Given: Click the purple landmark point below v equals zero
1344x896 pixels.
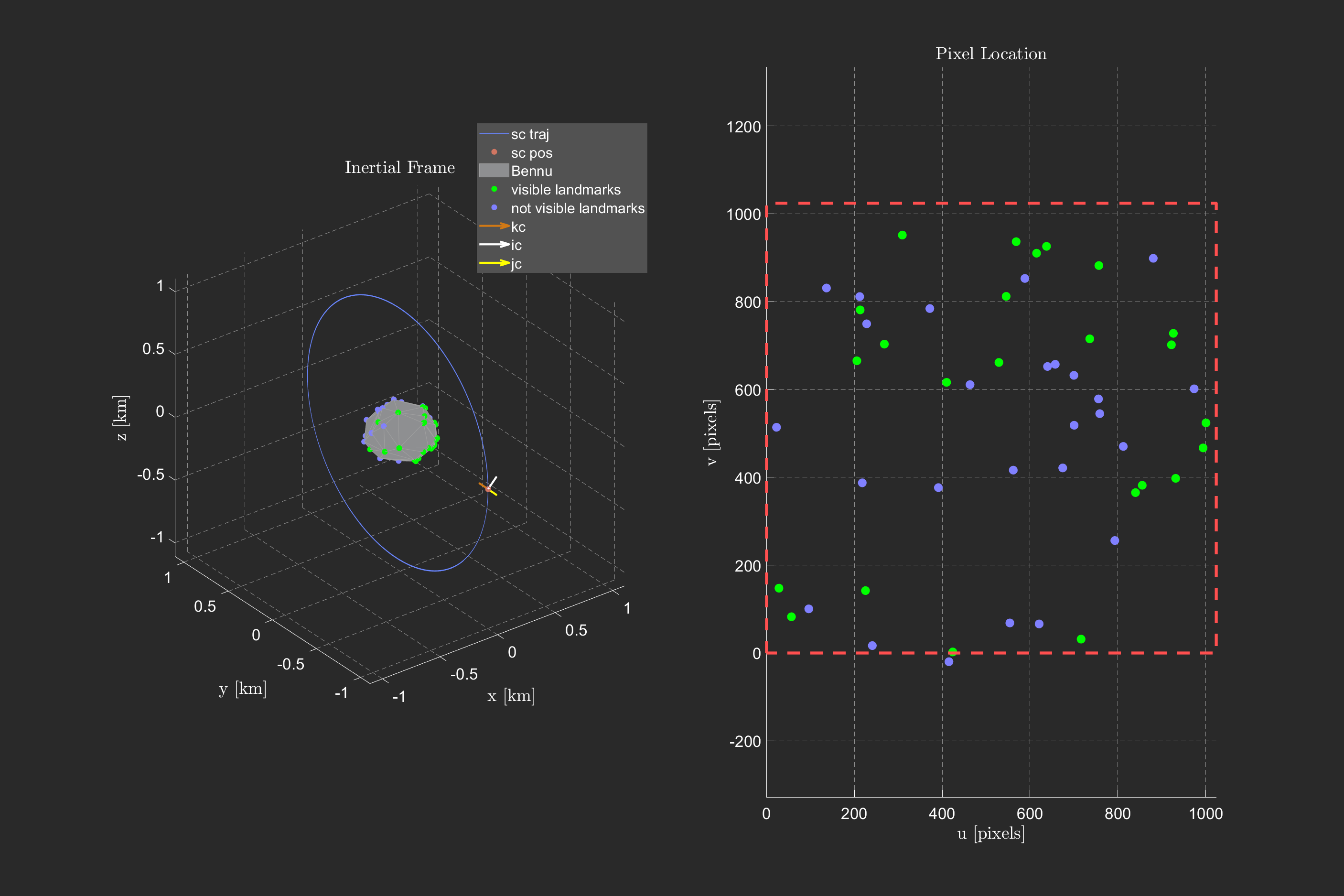Looking at the screenshot, I should (949, 662).
